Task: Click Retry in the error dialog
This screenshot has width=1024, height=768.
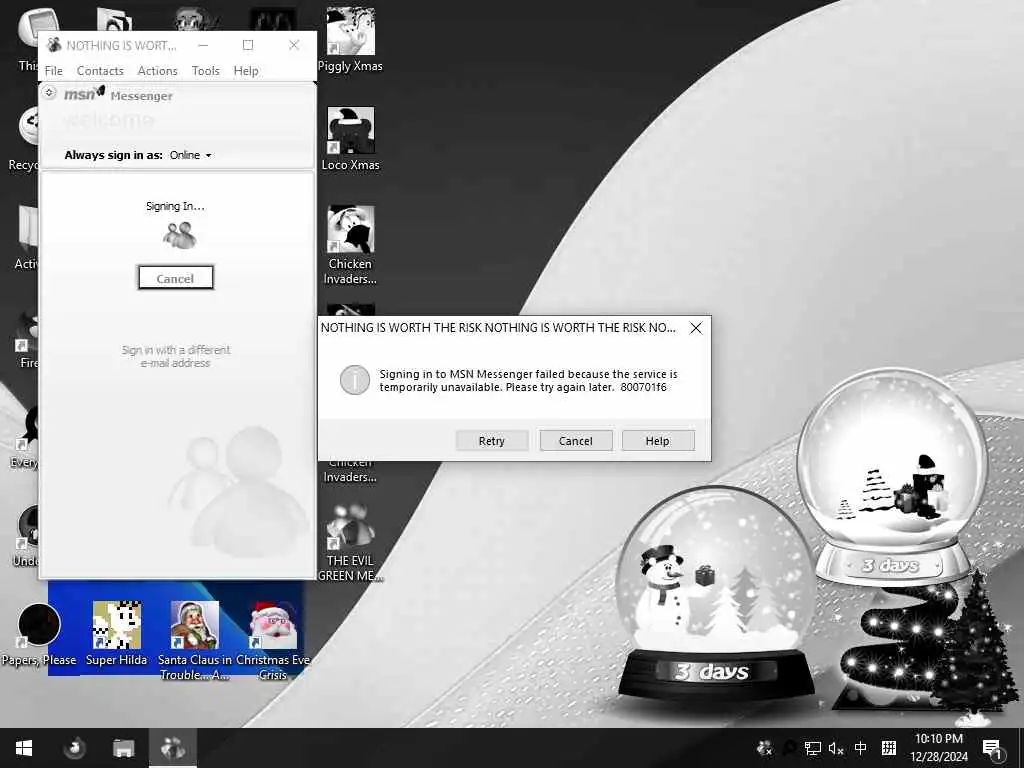Action: 492,441
